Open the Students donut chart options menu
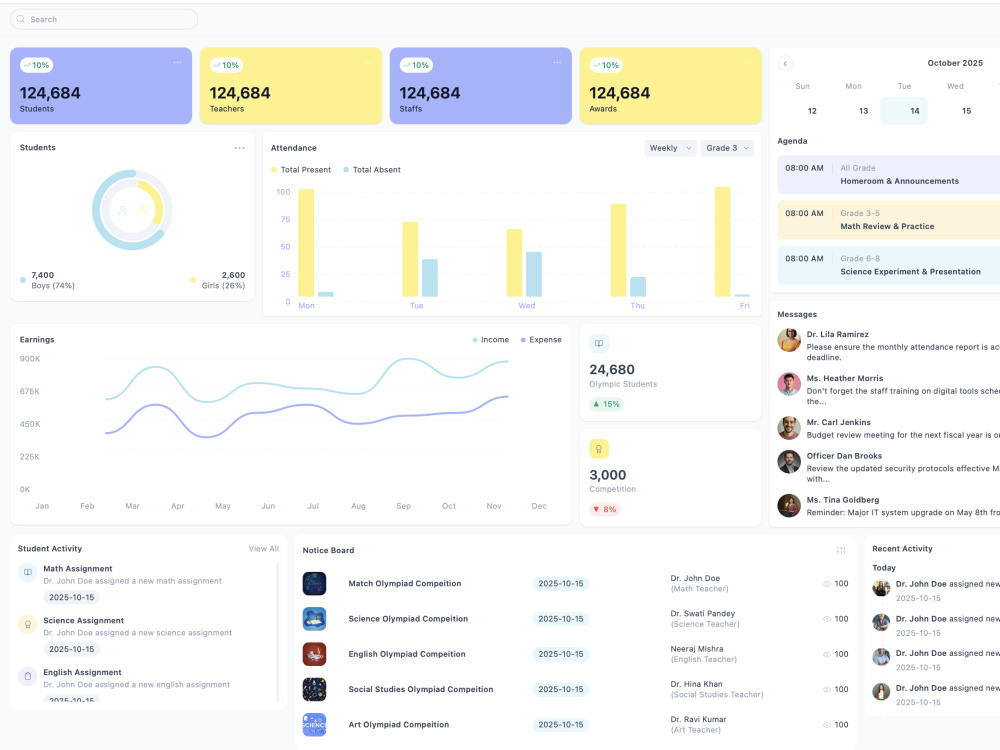1000x750 pixels. click(x=239, y=148)
